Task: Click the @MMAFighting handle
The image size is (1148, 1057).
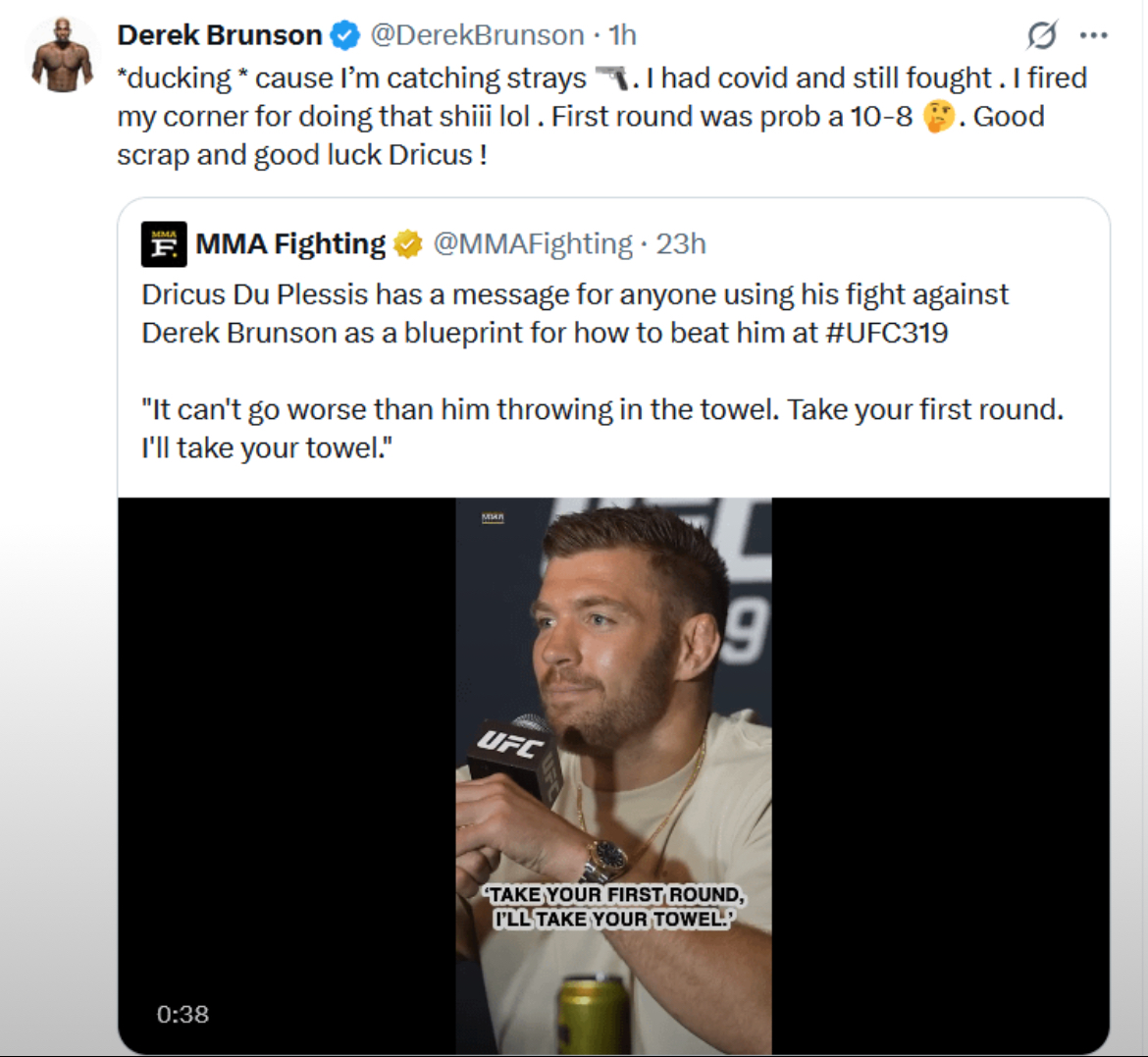Action: click(533, 243)
